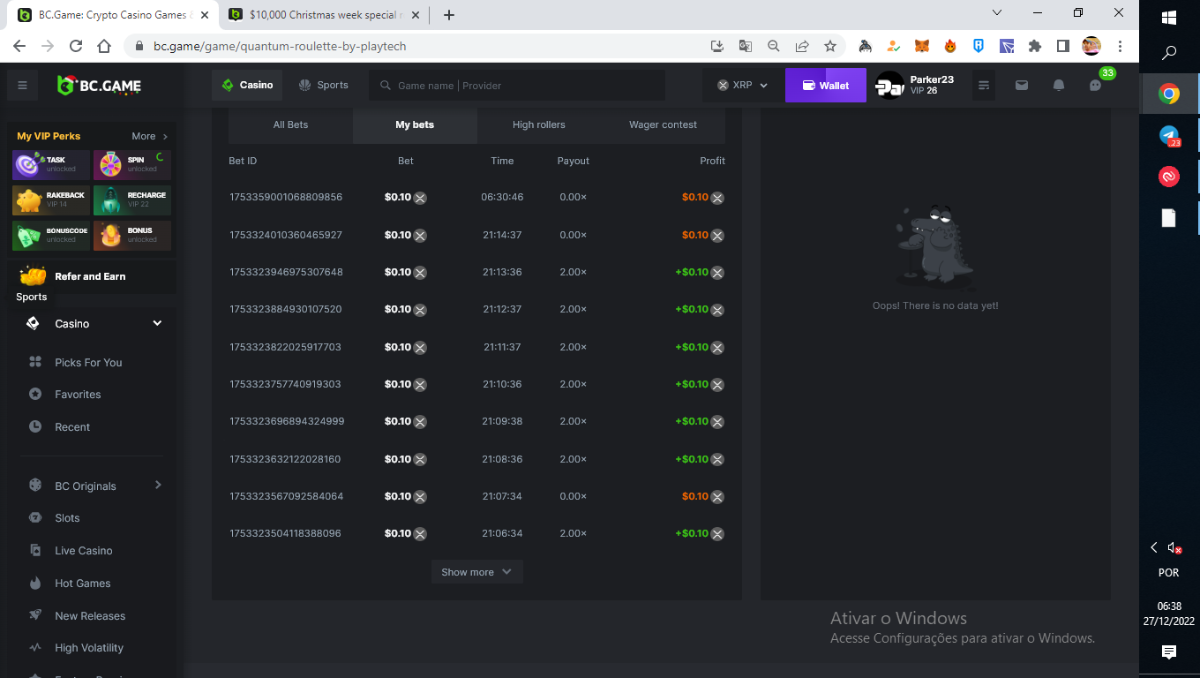The image size is (1200, 678).
Task: Open the notifications bell
Action: 1058,86
